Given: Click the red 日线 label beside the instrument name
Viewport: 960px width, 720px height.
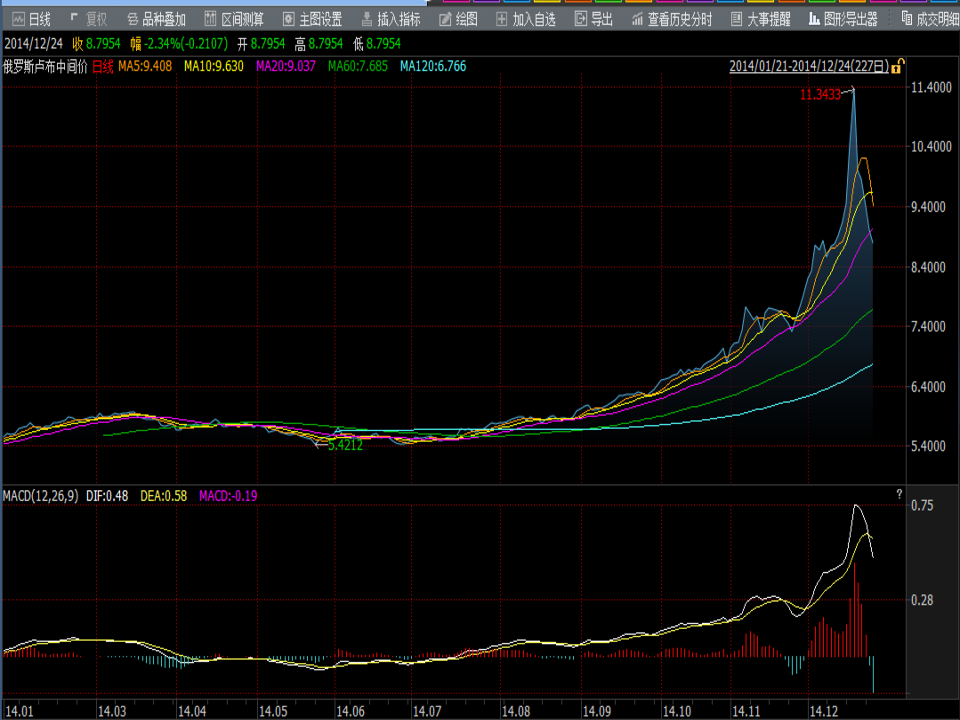Looking at the screenshot, I should pyautogui.click(x=103, y=66).
